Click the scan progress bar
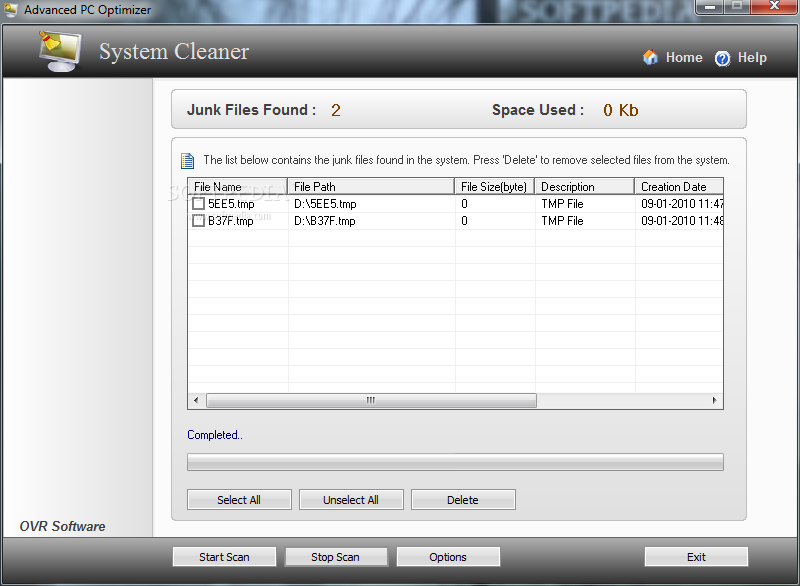This screenshot has height=586, width=800. 455,462
